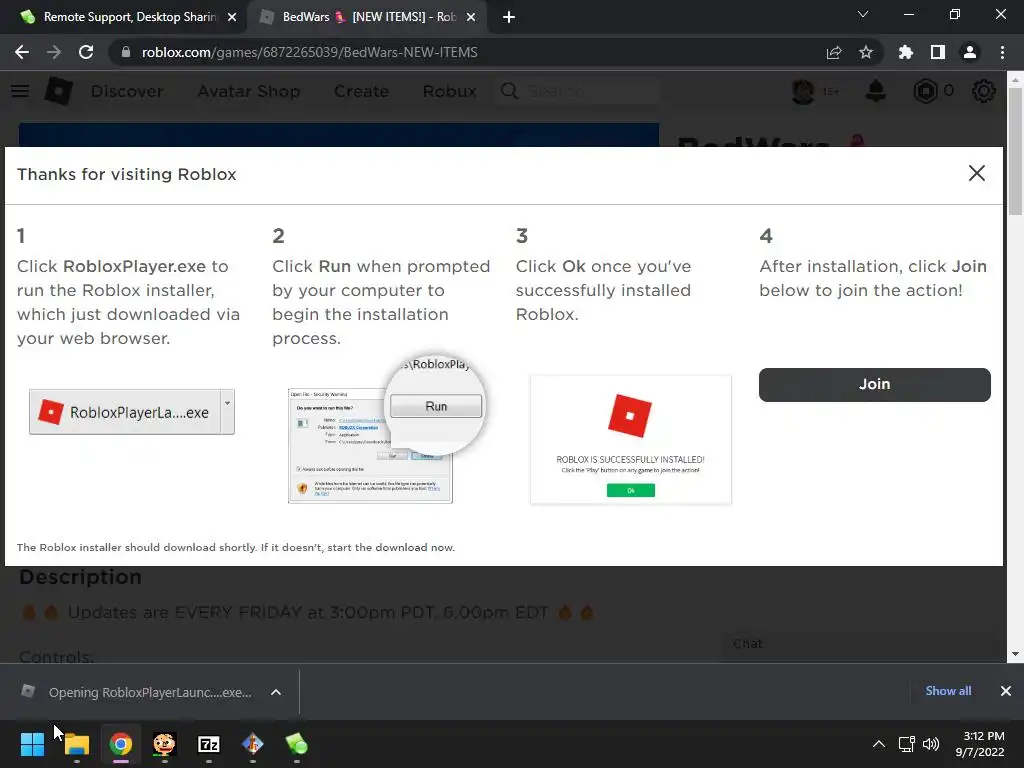Click the page scrollbar down arrow
The width and height of the screenshot is (1024, 768).
coord(1015,654)
